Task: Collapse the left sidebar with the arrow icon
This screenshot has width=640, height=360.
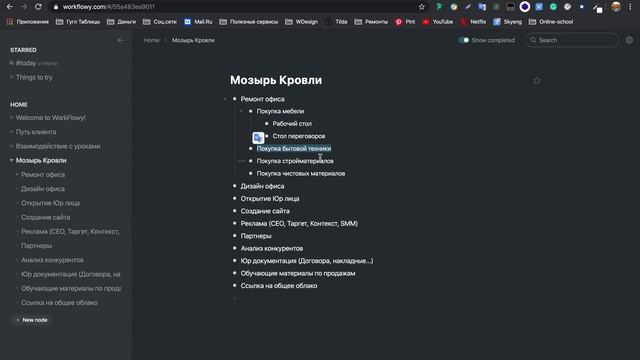Action: pos(121,40)
